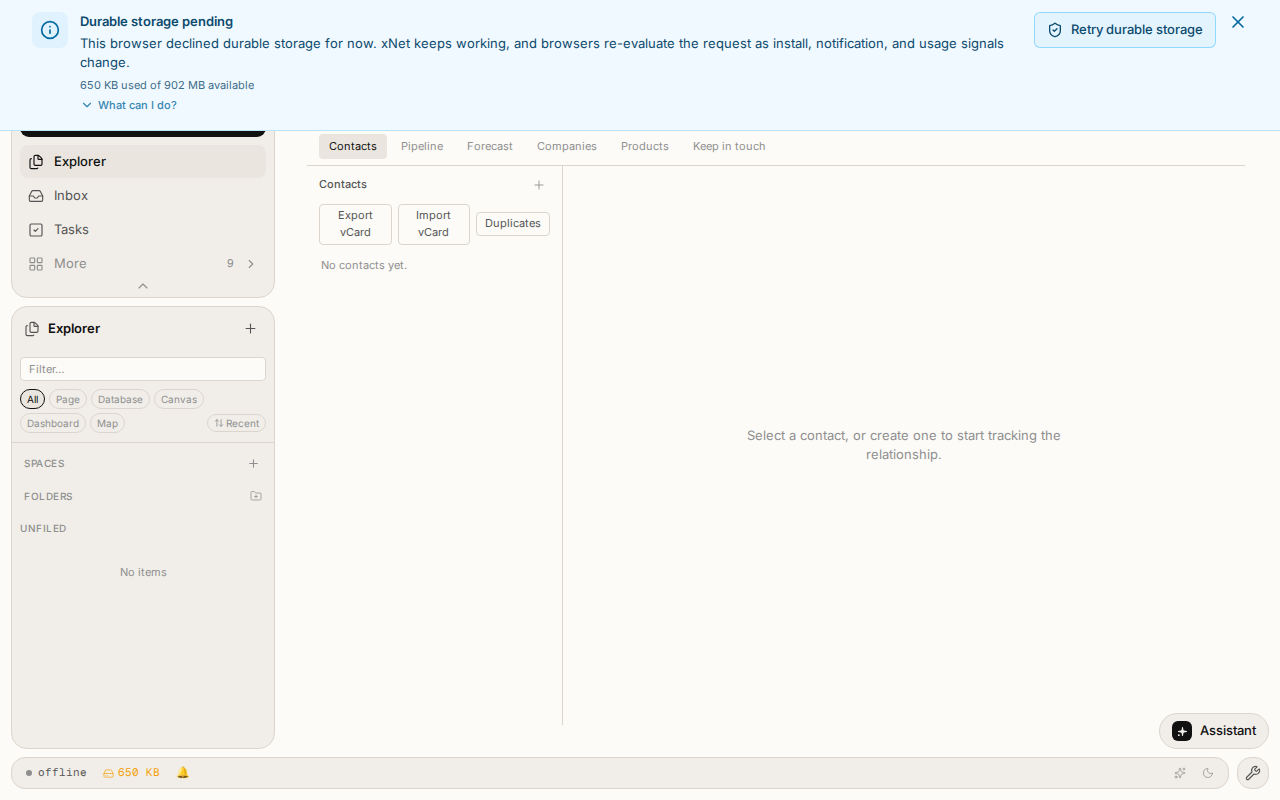Click the "Durable storage pending" heading
Image resolution: width=1280 pixels, height=800 pixels.
click(x=157, y=22)
